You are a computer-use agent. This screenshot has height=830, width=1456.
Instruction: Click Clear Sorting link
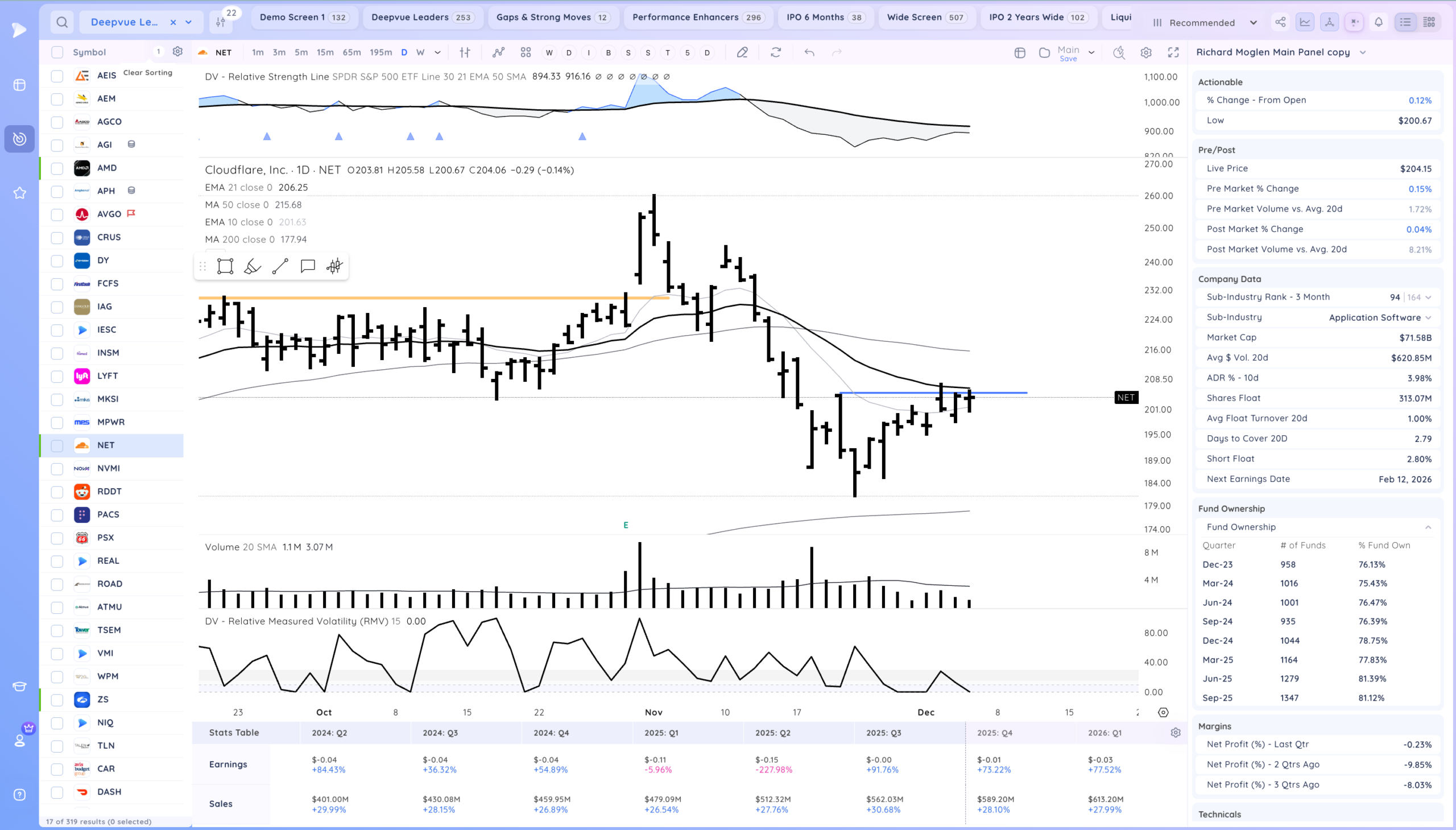[148, 72]
